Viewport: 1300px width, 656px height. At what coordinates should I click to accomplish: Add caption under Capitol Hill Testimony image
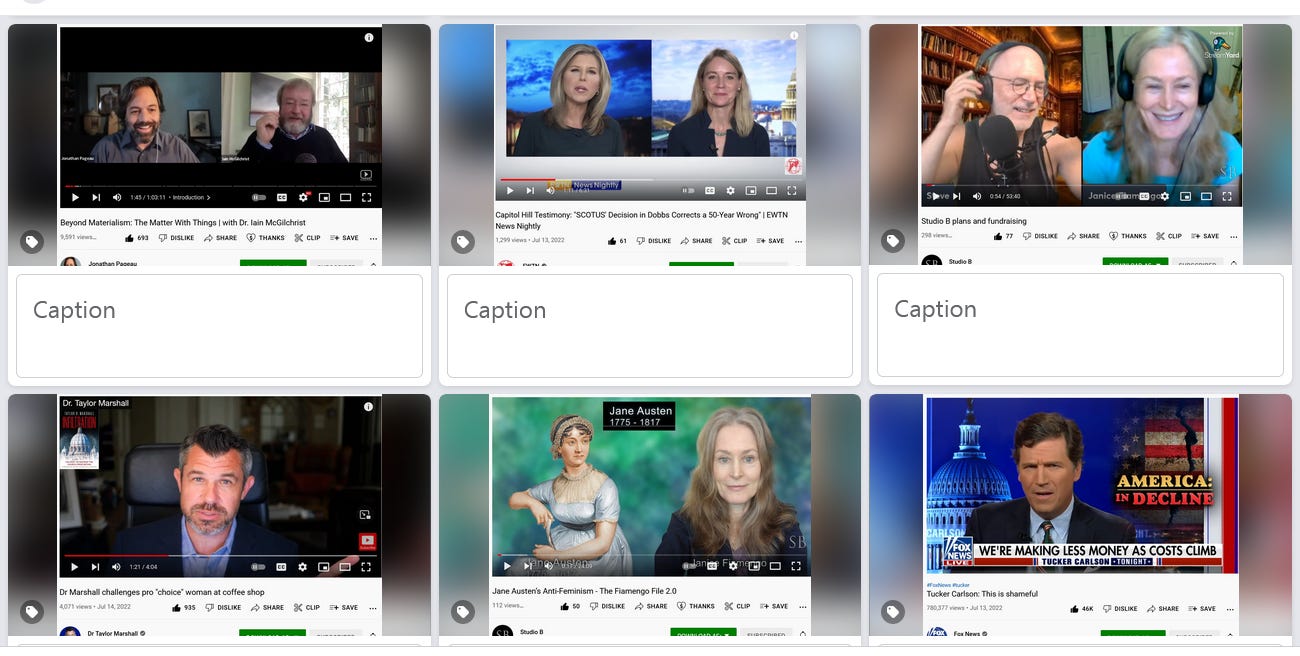[x=650, y=326]
